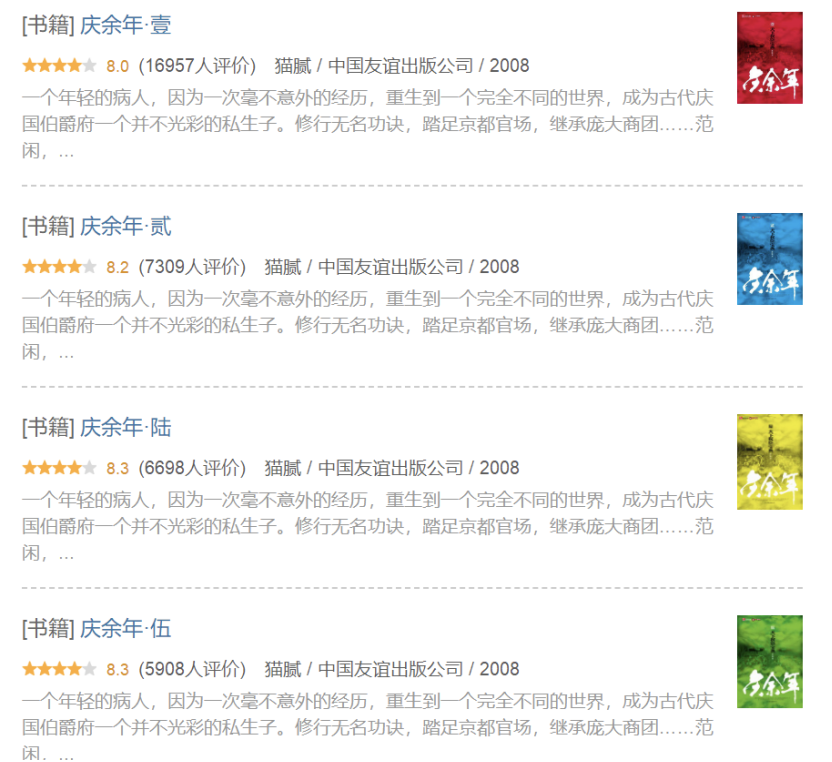Select the 庆余年·陆 title link

(126, 428)
